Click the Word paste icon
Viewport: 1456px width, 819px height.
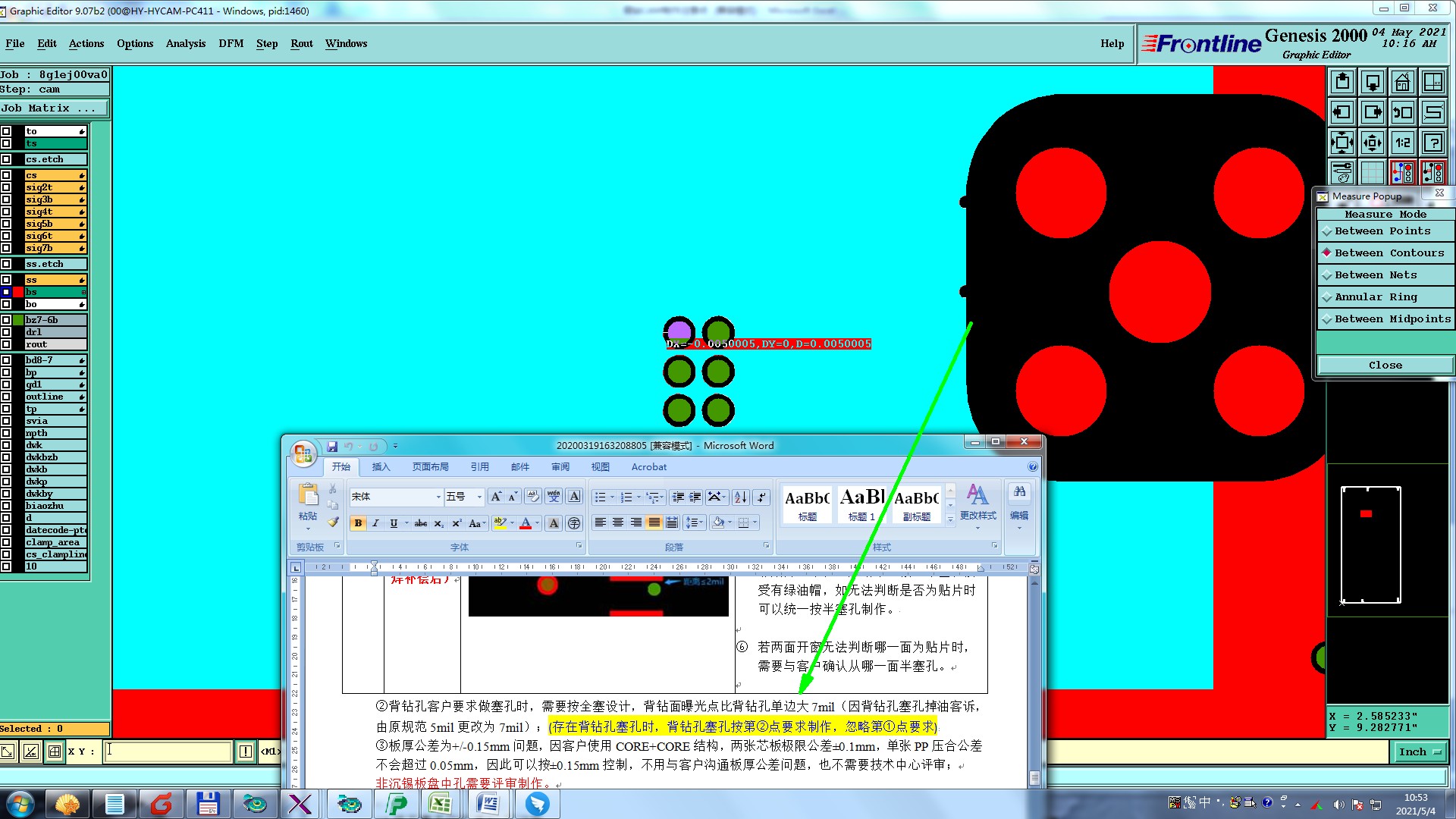[308, 497]
